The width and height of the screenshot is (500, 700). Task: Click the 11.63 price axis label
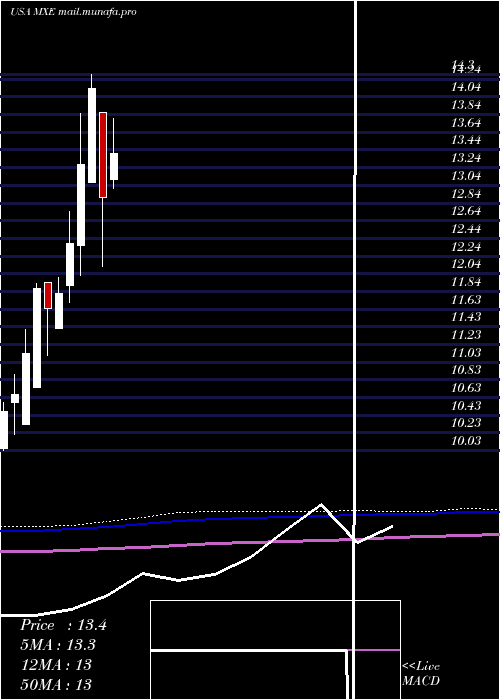tap(466, 300)
